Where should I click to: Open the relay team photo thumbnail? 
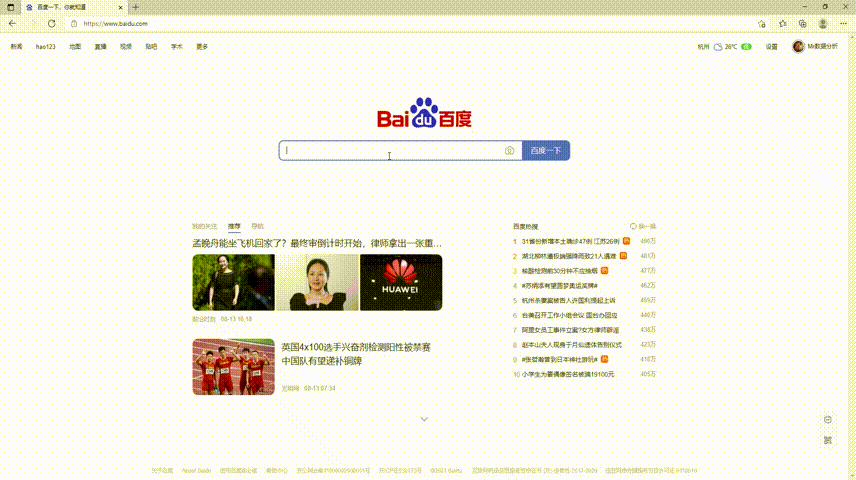pos(234,366)
